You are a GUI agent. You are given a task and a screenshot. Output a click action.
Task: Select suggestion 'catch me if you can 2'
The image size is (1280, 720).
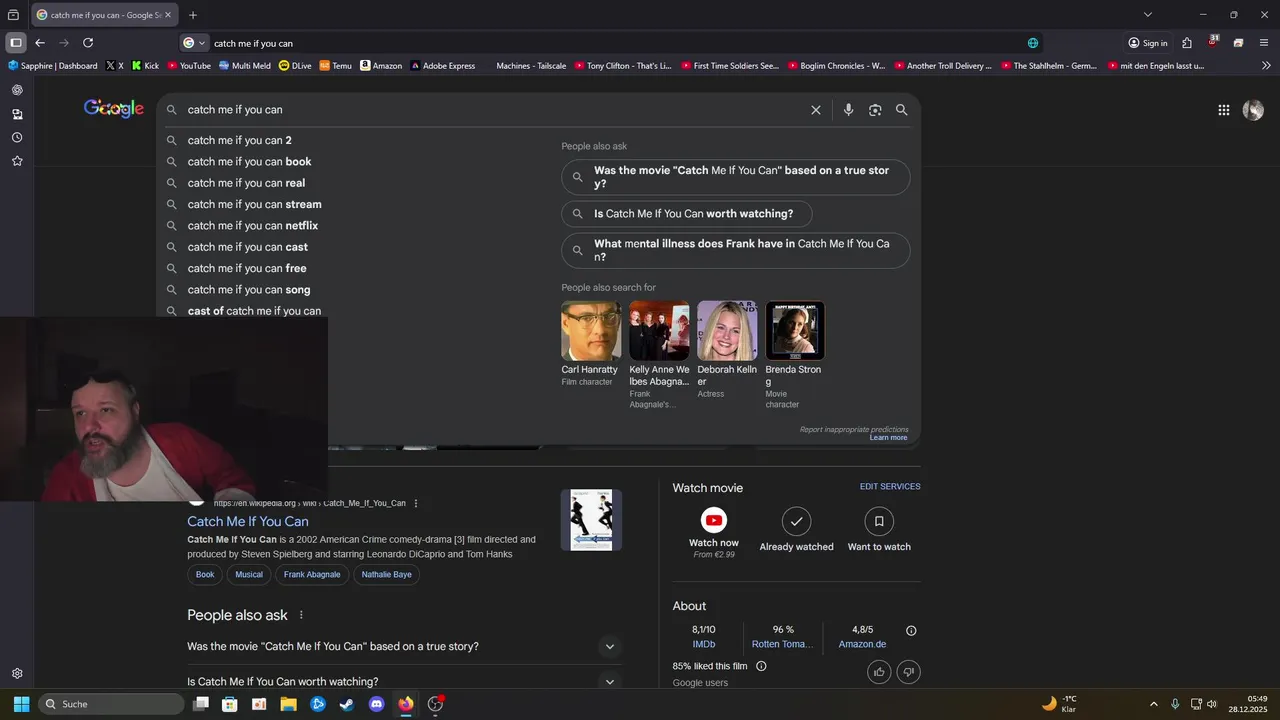(x=239, y=140)
